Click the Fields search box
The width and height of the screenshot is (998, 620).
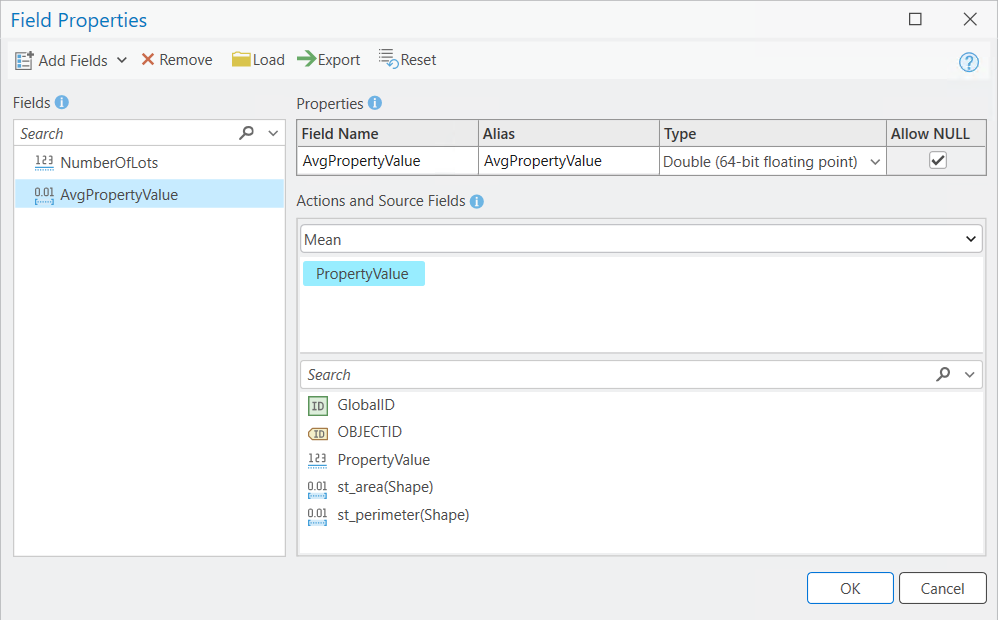[125, 133]
